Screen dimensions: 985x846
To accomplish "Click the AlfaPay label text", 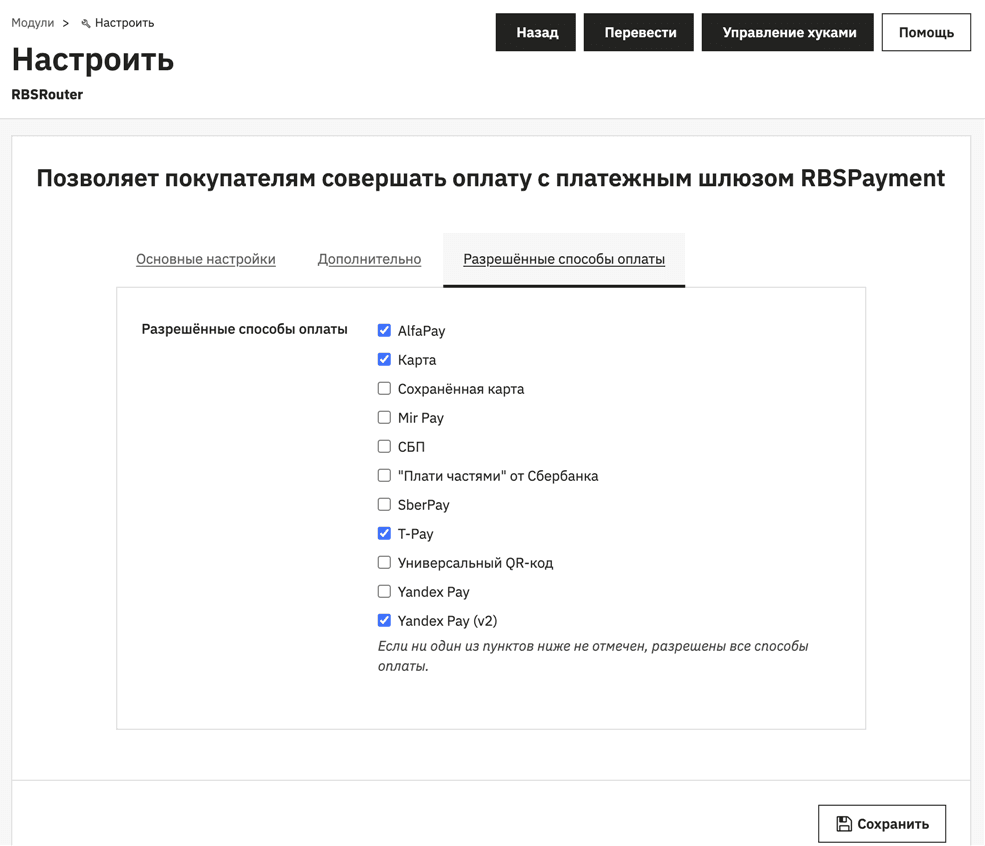I will point(422,331).
